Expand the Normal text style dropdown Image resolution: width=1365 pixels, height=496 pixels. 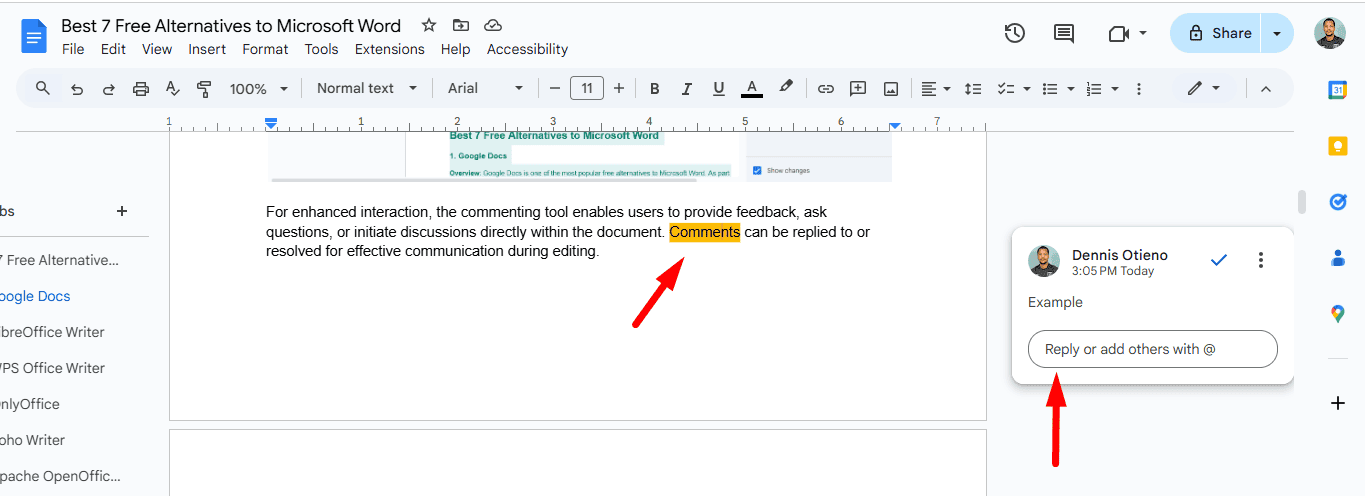pyautogui.click(x=367, y=88)
